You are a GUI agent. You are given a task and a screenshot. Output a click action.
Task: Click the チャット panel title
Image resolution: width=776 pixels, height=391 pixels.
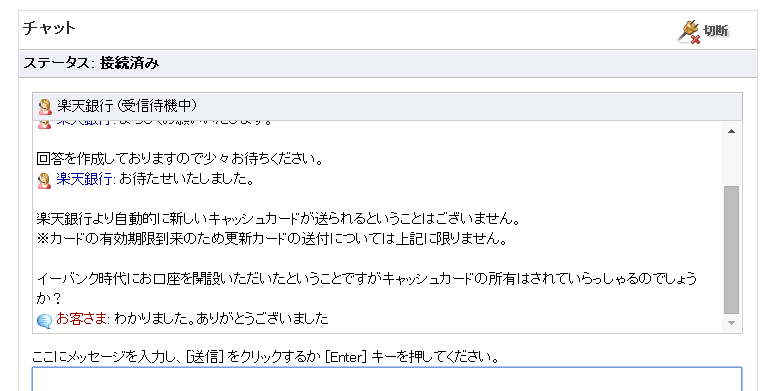click(49, 28)
